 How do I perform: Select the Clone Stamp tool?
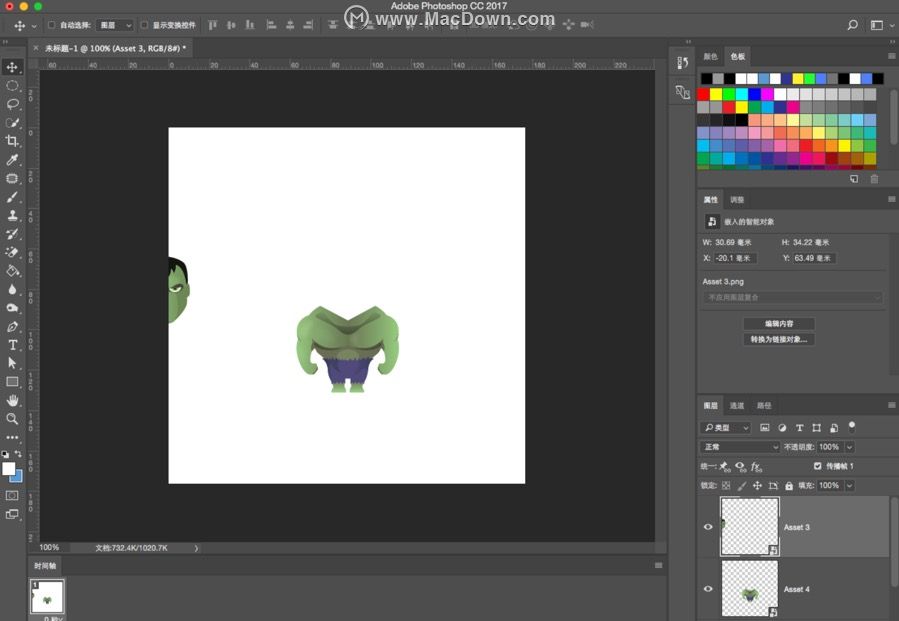pyautogui.click(x=12, y=216)
